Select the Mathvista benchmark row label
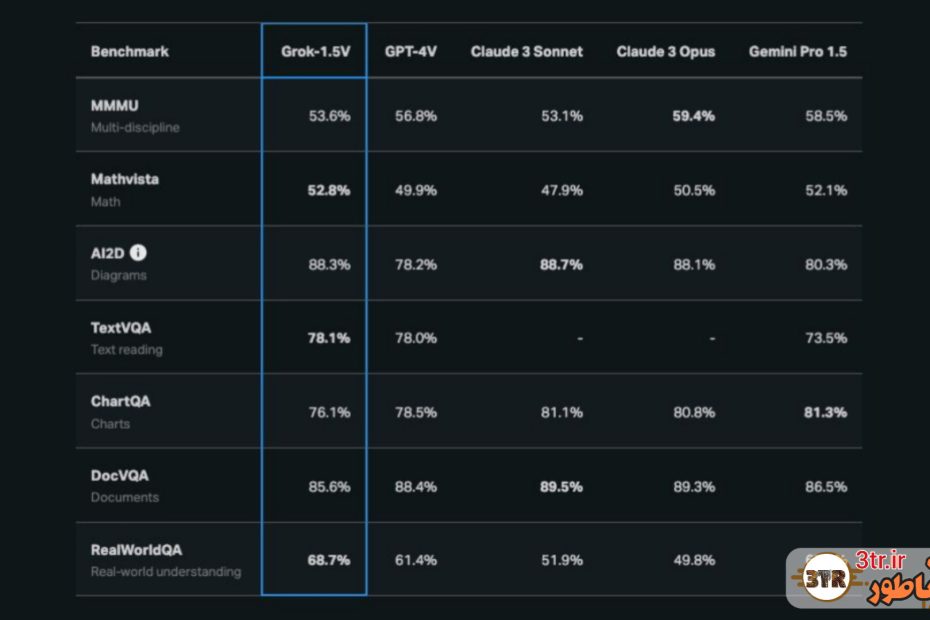The image size is (930, 620). 125,180
